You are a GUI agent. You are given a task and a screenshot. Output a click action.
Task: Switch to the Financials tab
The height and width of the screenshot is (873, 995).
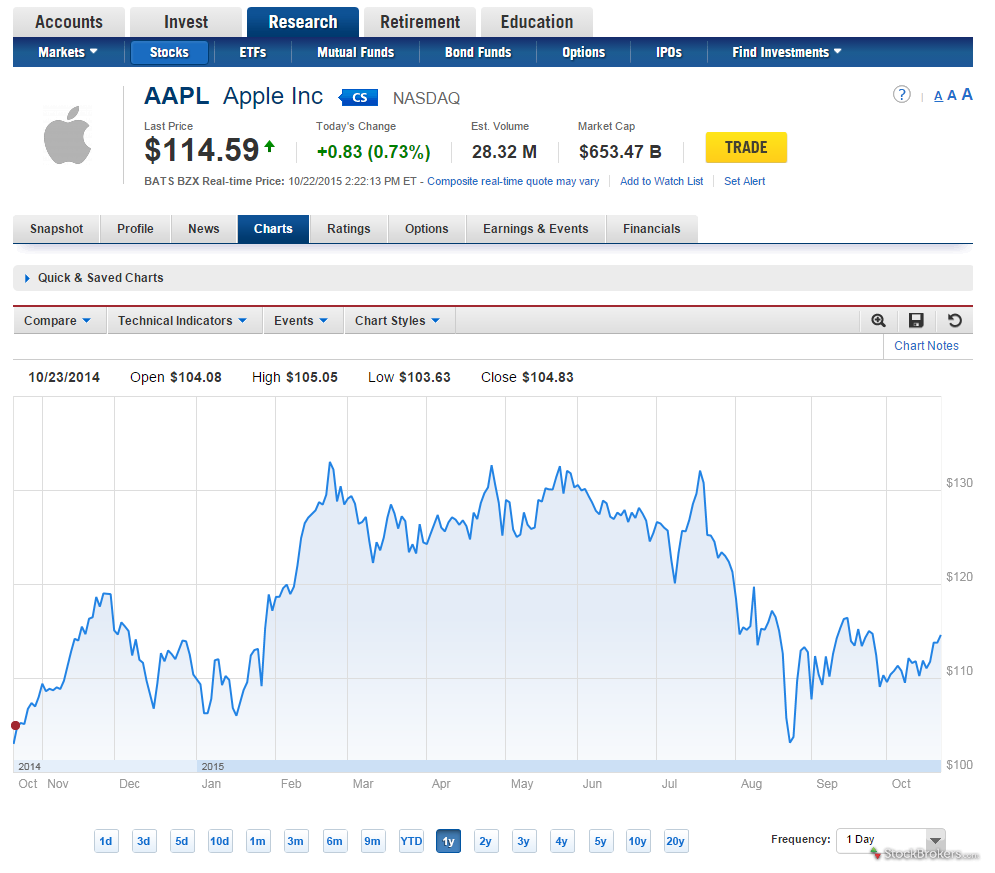[x=652, y=229]
